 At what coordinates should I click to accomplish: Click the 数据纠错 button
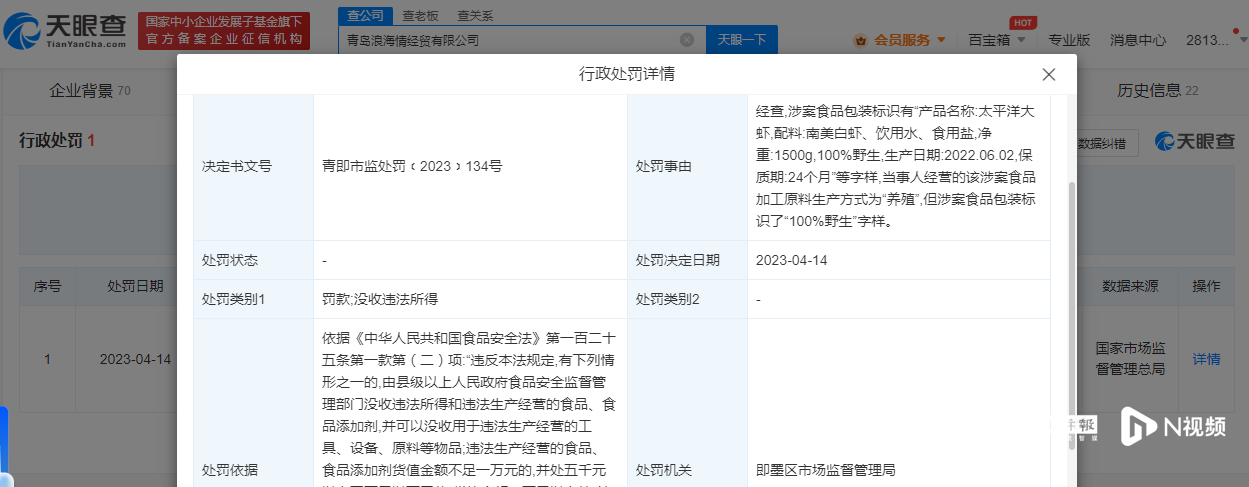(x=1107, y=143)
